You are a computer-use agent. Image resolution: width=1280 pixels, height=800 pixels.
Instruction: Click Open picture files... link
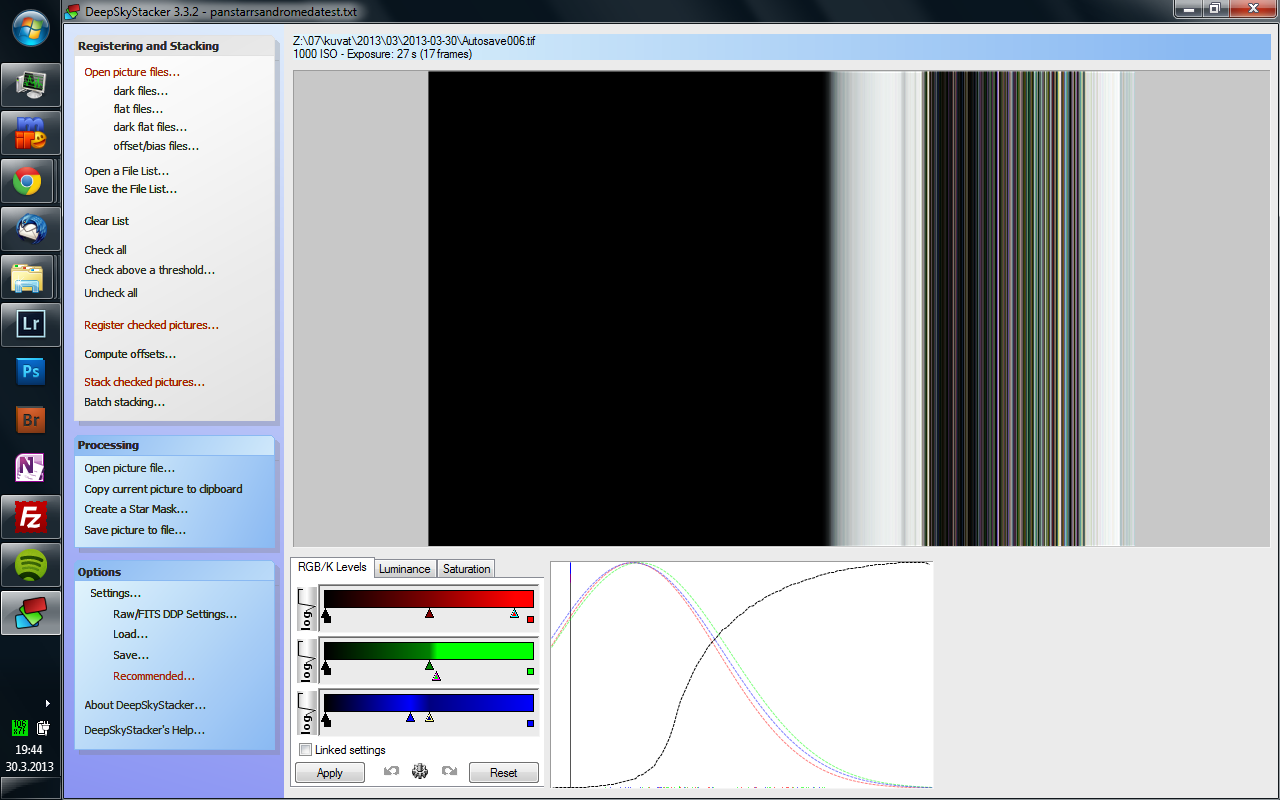[132, 72]
